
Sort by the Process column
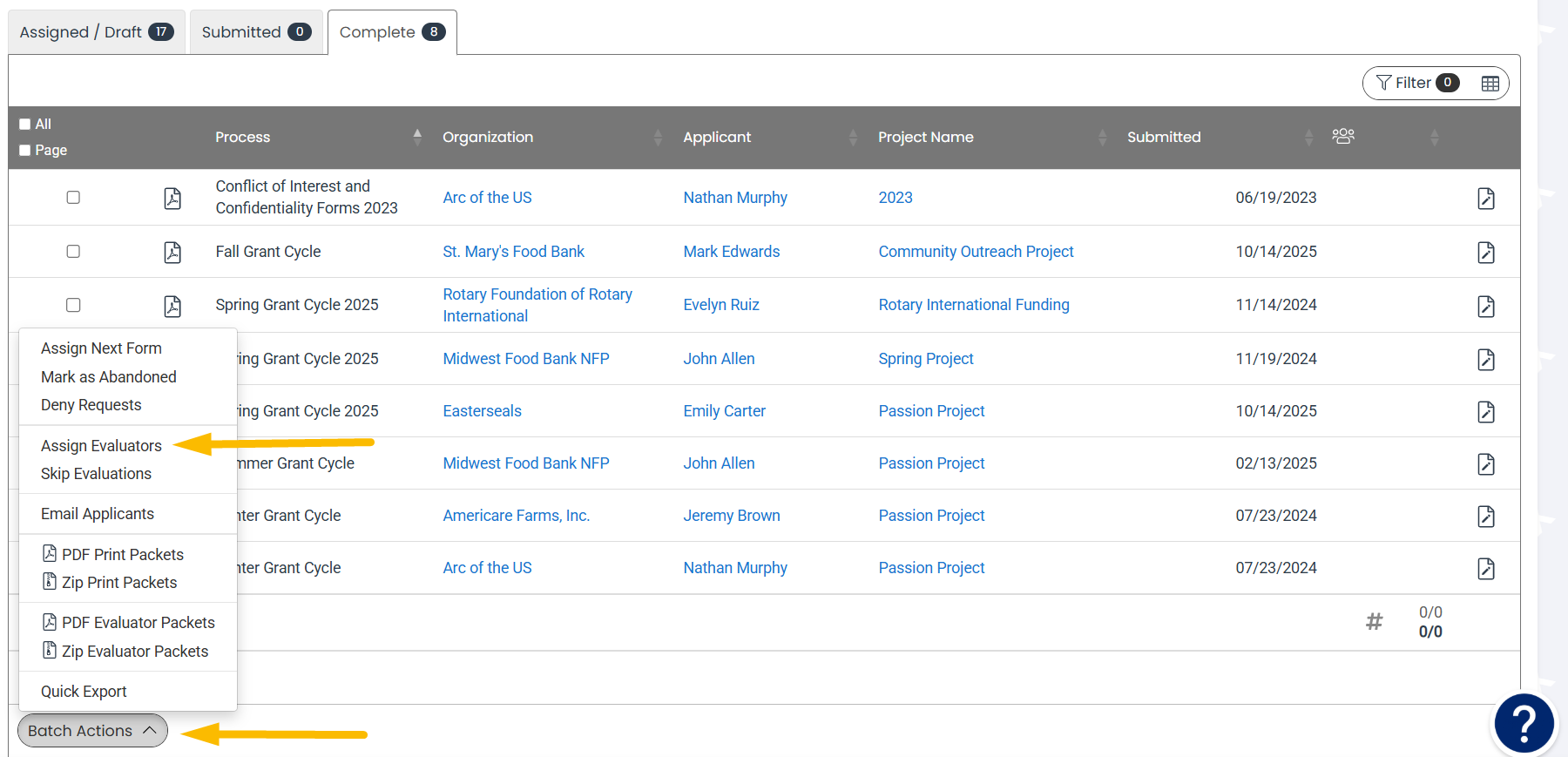pos(417,137)
